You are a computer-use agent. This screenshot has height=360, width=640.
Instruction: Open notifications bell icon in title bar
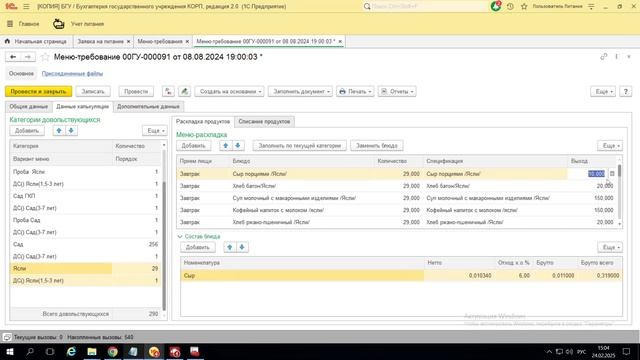tap(496, 6)
